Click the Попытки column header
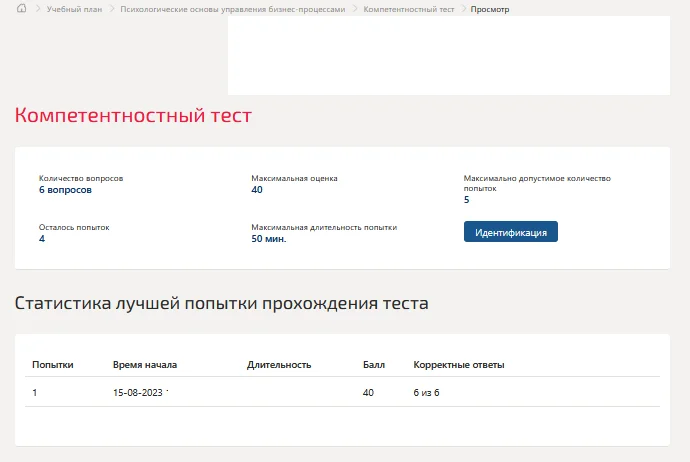This screenshot has width=690, height=462. 53,365
